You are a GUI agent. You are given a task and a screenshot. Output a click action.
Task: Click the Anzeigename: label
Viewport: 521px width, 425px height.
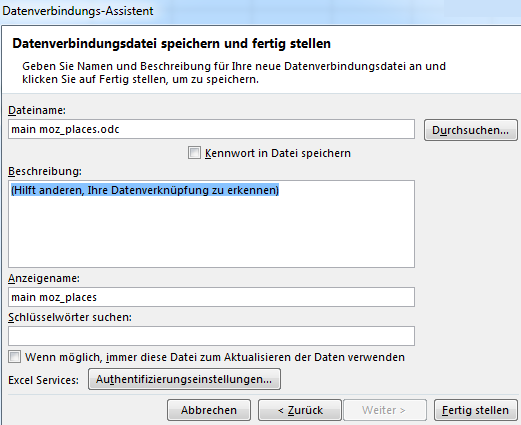[44, 278]
